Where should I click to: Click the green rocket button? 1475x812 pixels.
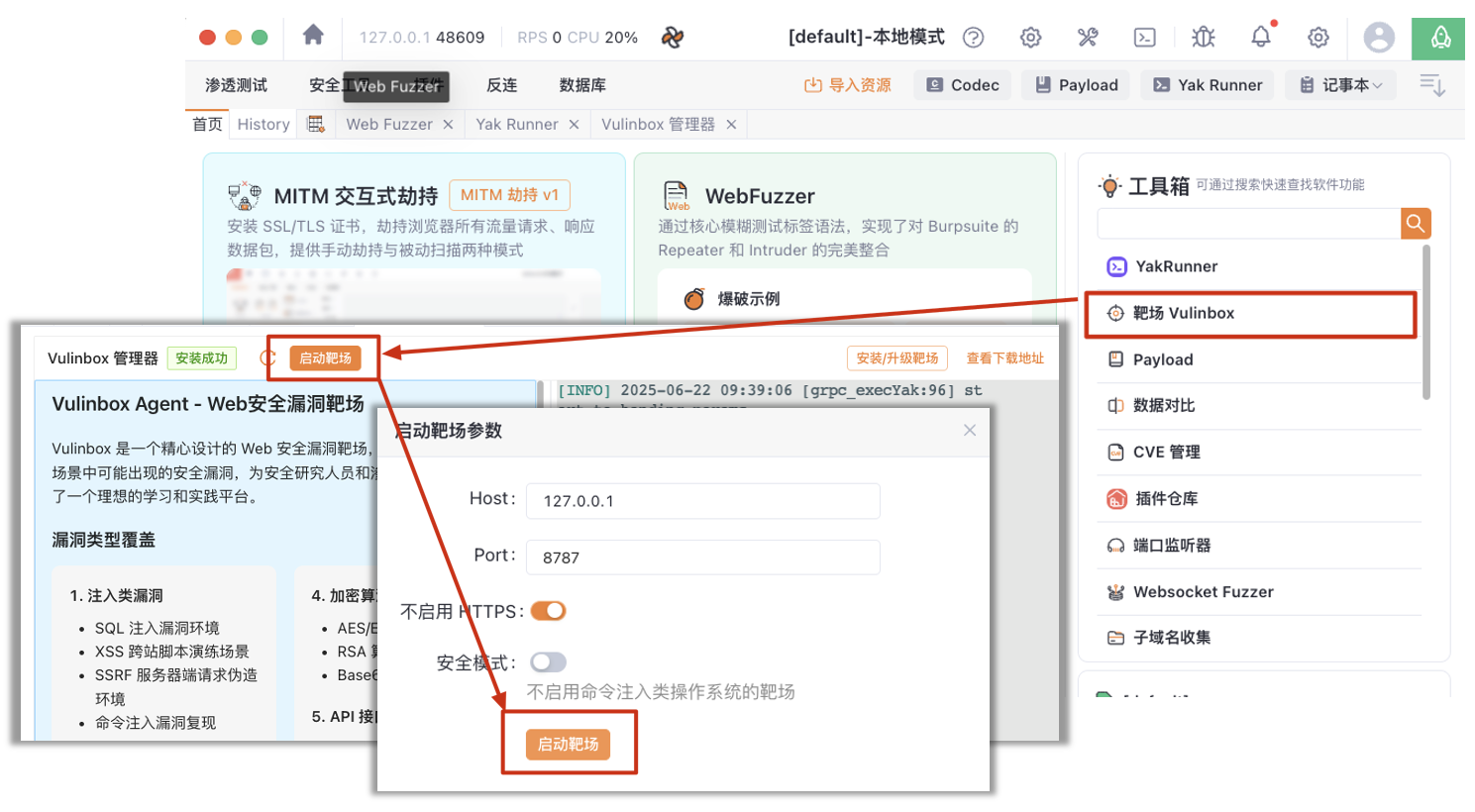click(1439, 38)
